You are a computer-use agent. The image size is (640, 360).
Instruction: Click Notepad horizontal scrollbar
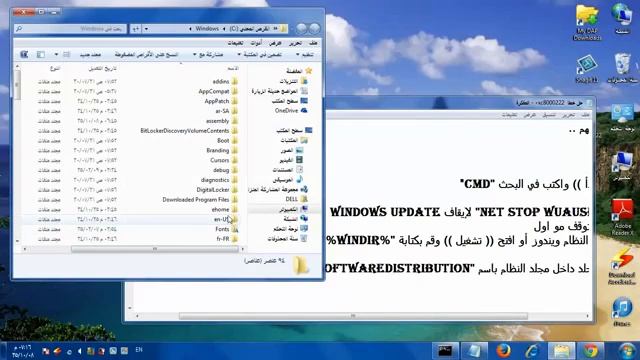(353, 316)
